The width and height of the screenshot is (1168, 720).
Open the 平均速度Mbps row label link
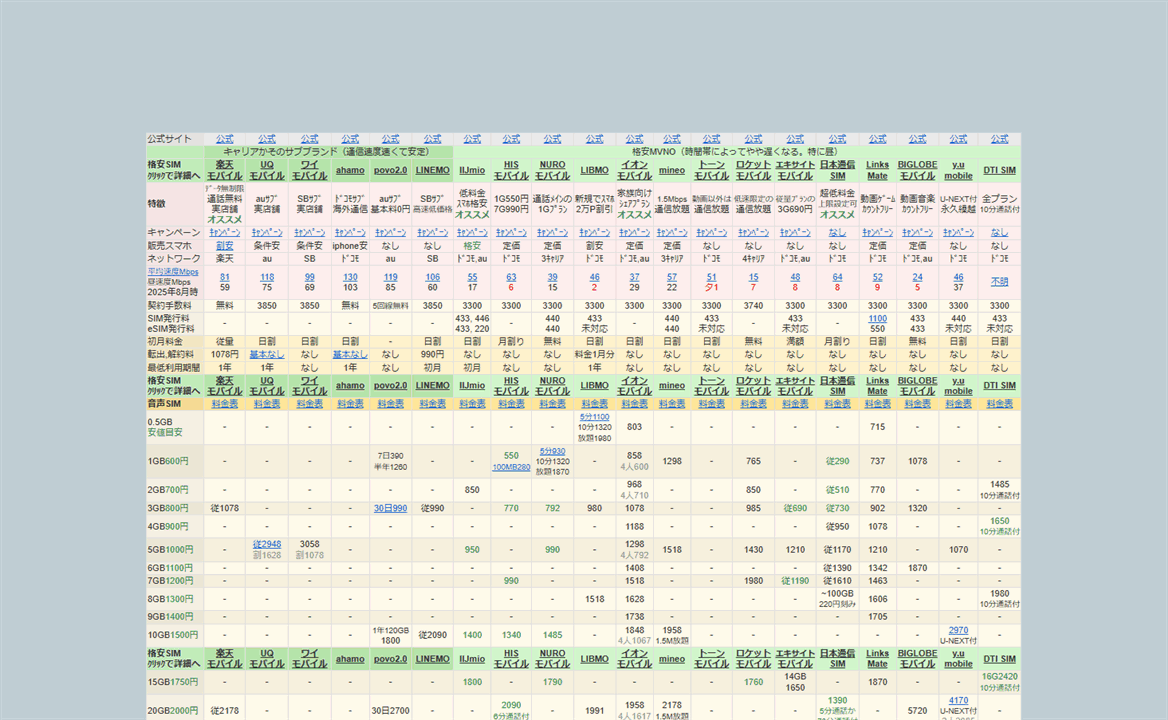tap(174, 271)
